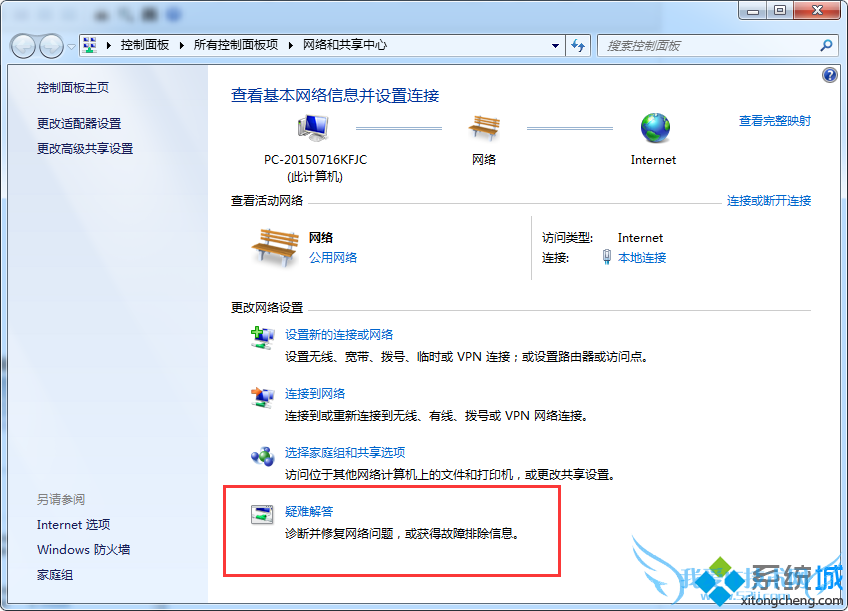Click 查看完整映射 link
848x611 pixels.
(x=774, y=121)
